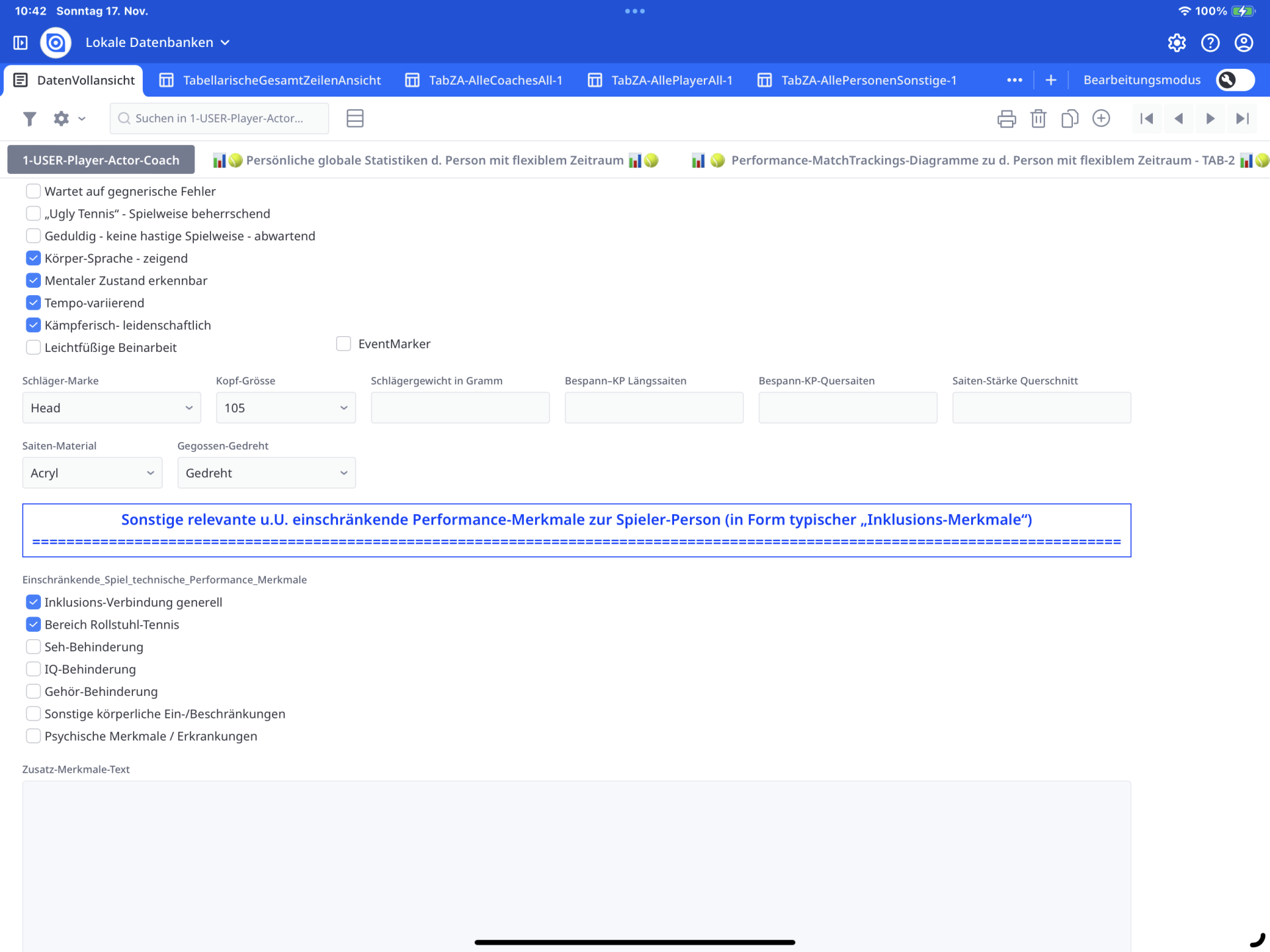Toggle the Bearbeitungsmodus switch
Screen dimensions: 1270x952
pos(1234,80)
